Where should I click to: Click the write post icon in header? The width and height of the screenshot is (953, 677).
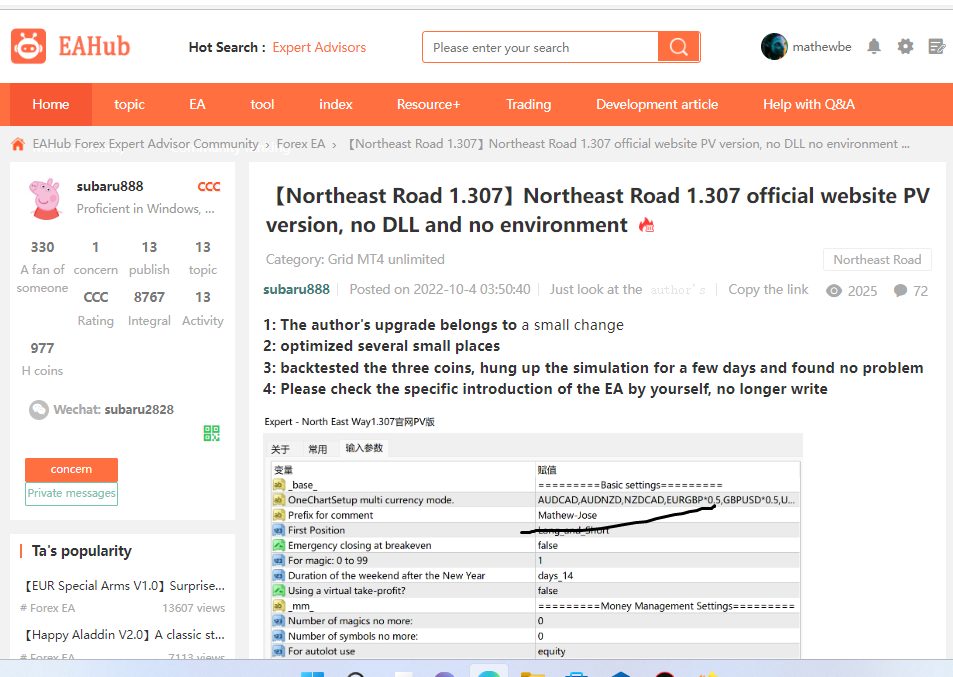937,46
